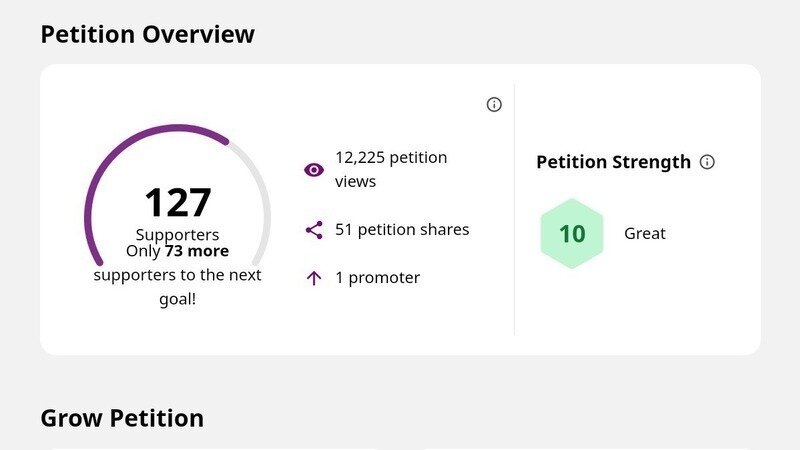Screen dimensions: 800x450
Task: Click the info icon above petition views
Action: click(x=494, y=105)
